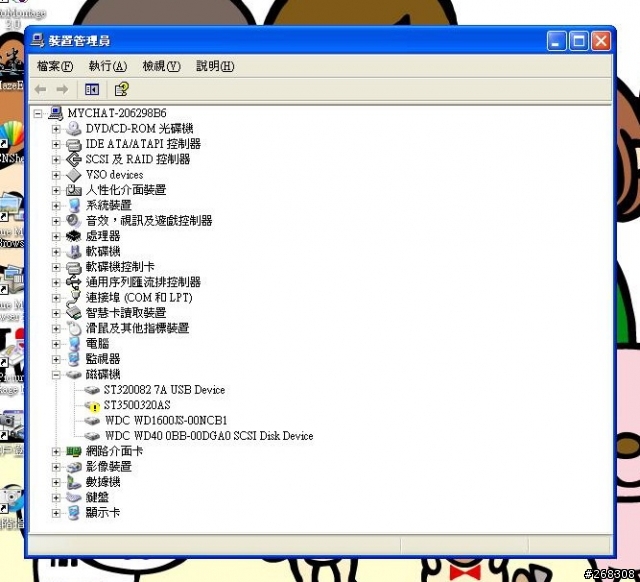Select ST320082 7A USB Device
The width and height of the screenshot is (640, 582).
coord(164,390)
